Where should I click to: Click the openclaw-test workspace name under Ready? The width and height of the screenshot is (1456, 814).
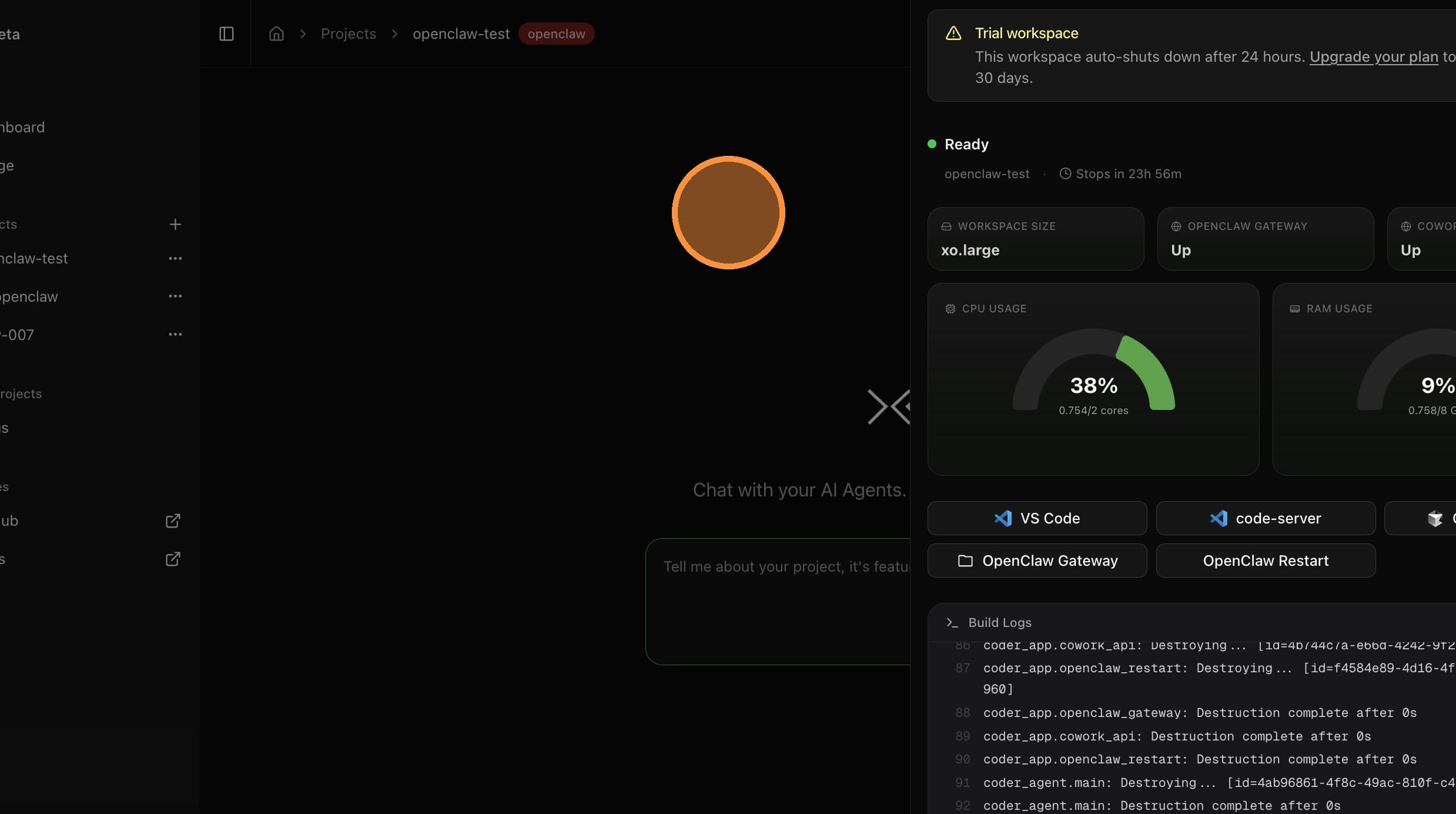987,174
